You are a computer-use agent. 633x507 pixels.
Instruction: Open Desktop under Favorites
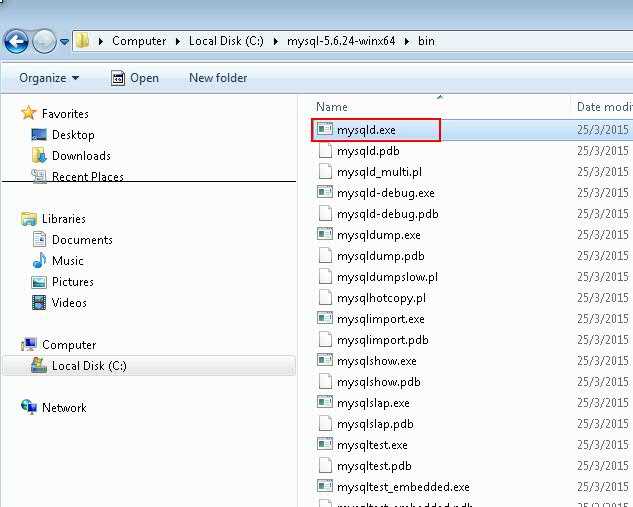(x=73, y=135)
